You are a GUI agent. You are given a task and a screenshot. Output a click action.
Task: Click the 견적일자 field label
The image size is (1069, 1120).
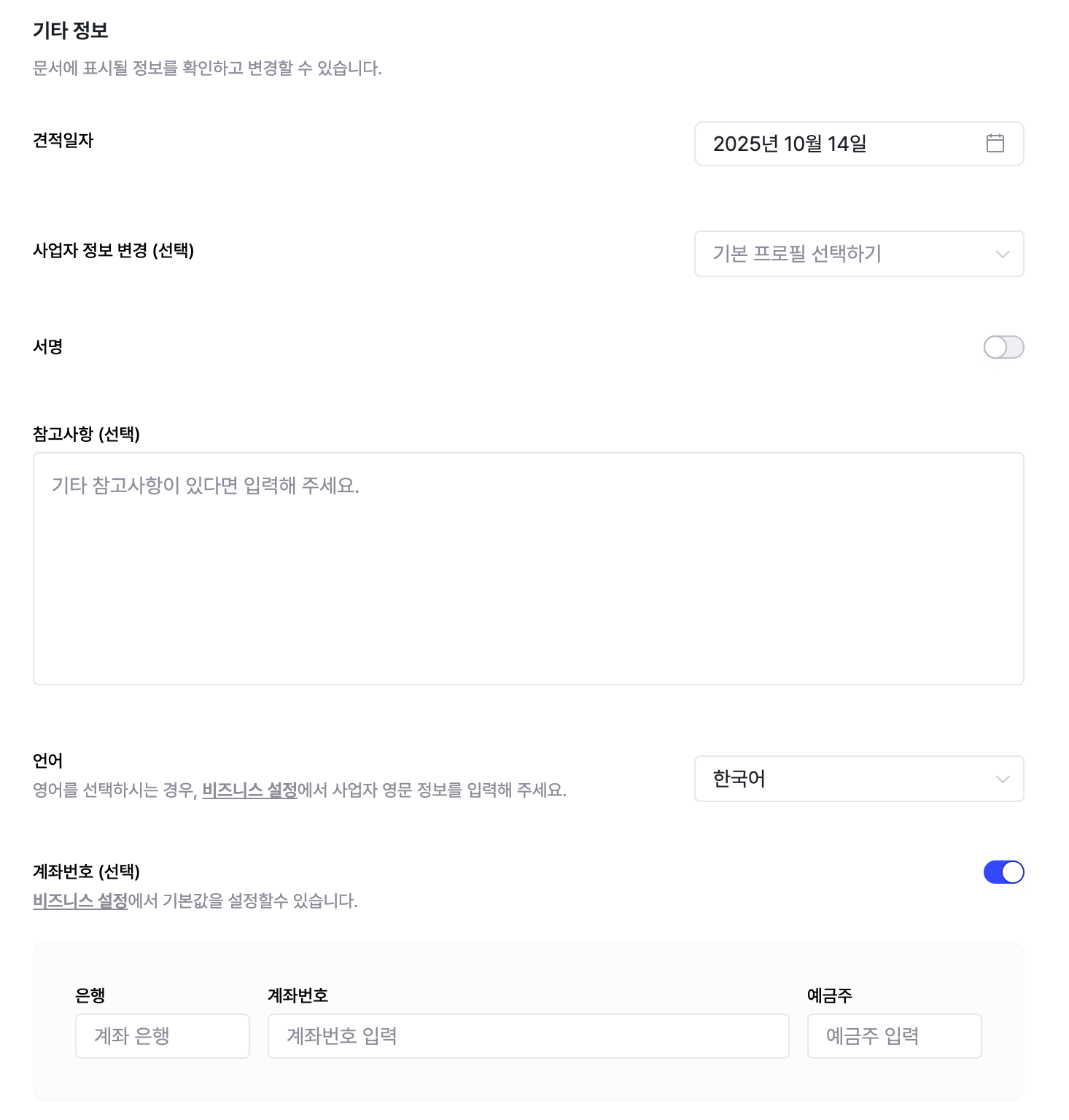coord(63,140)
